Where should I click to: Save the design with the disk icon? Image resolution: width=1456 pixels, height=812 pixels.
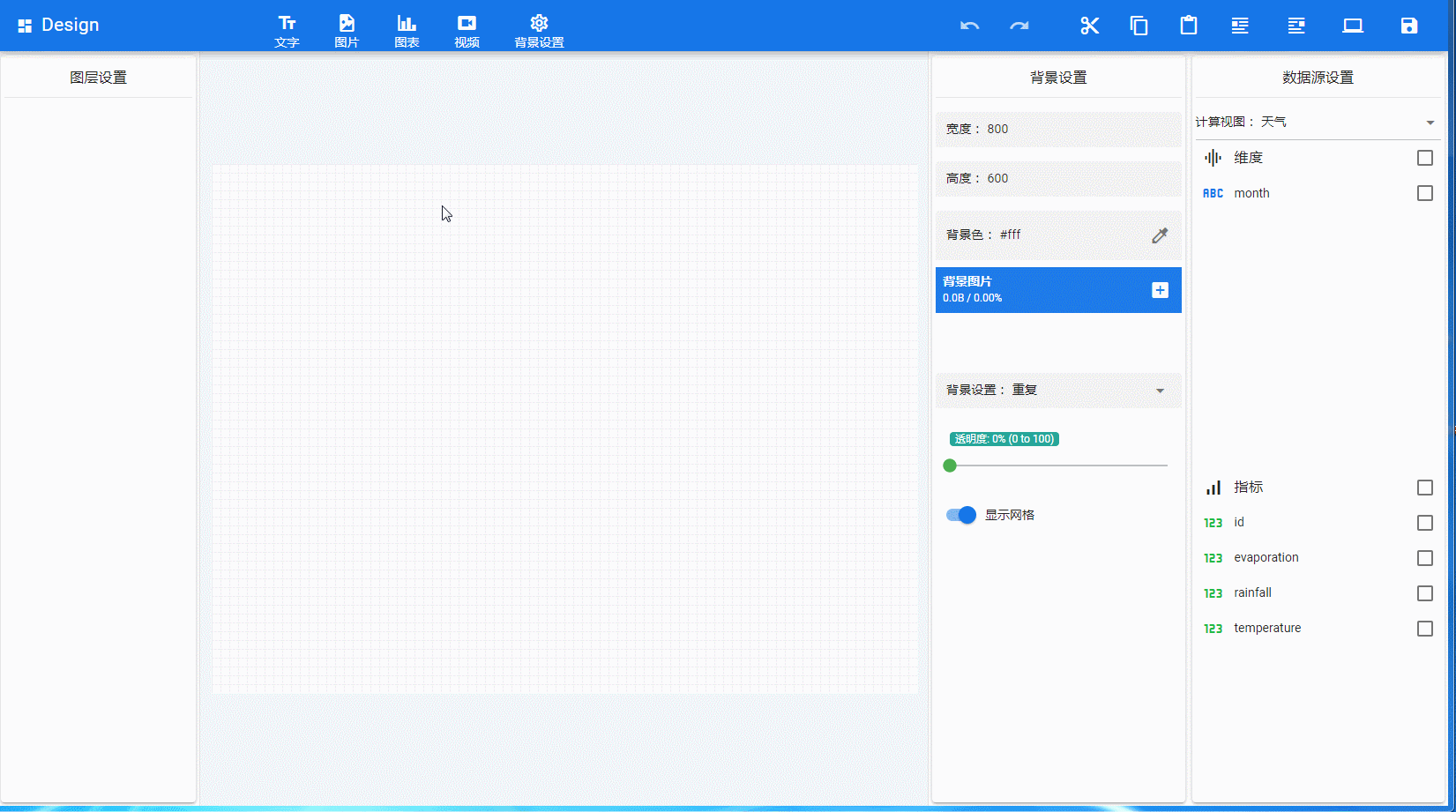(1409, 26)
